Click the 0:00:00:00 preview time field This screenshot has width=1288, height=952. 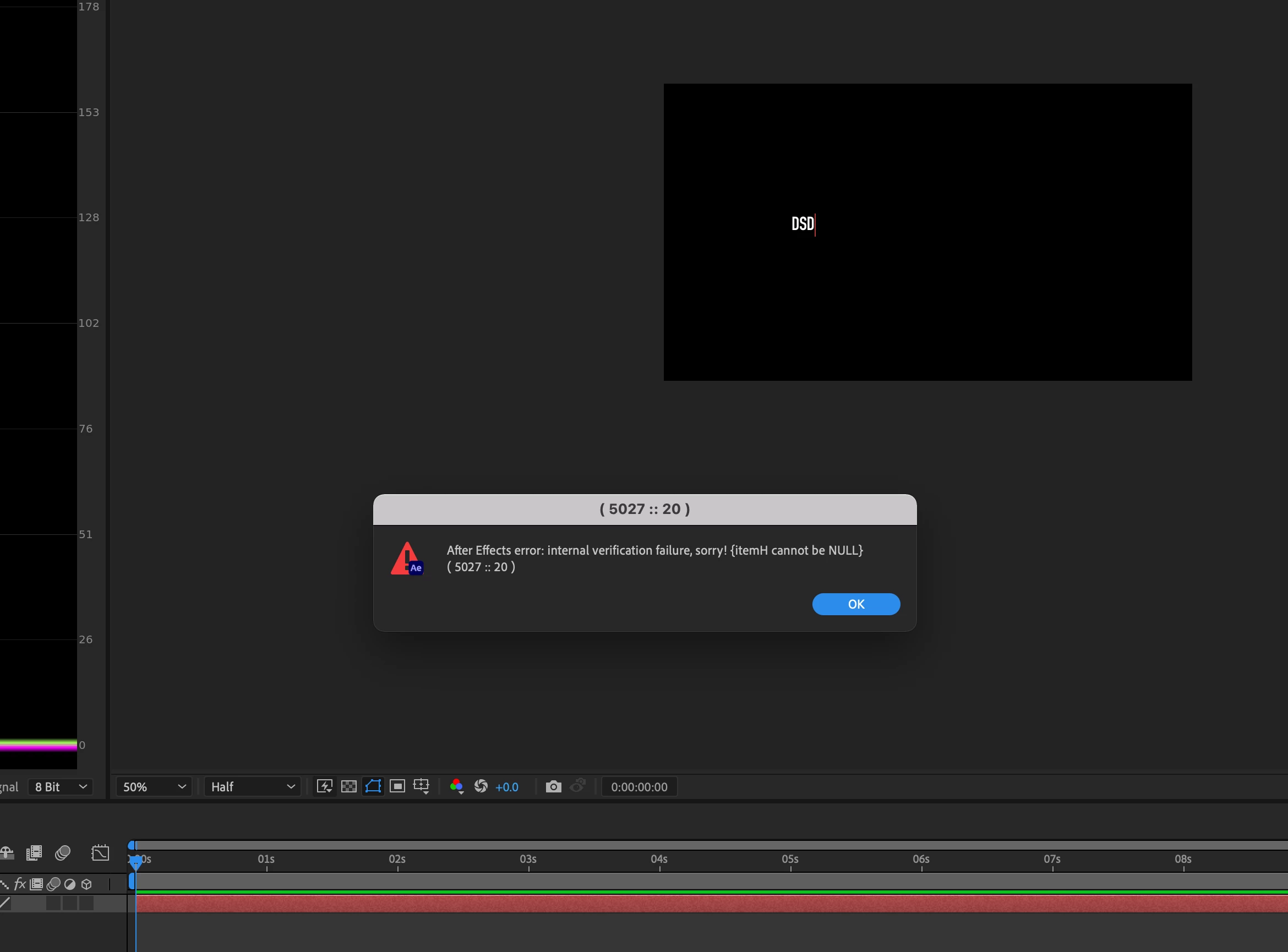click(639, 787)
